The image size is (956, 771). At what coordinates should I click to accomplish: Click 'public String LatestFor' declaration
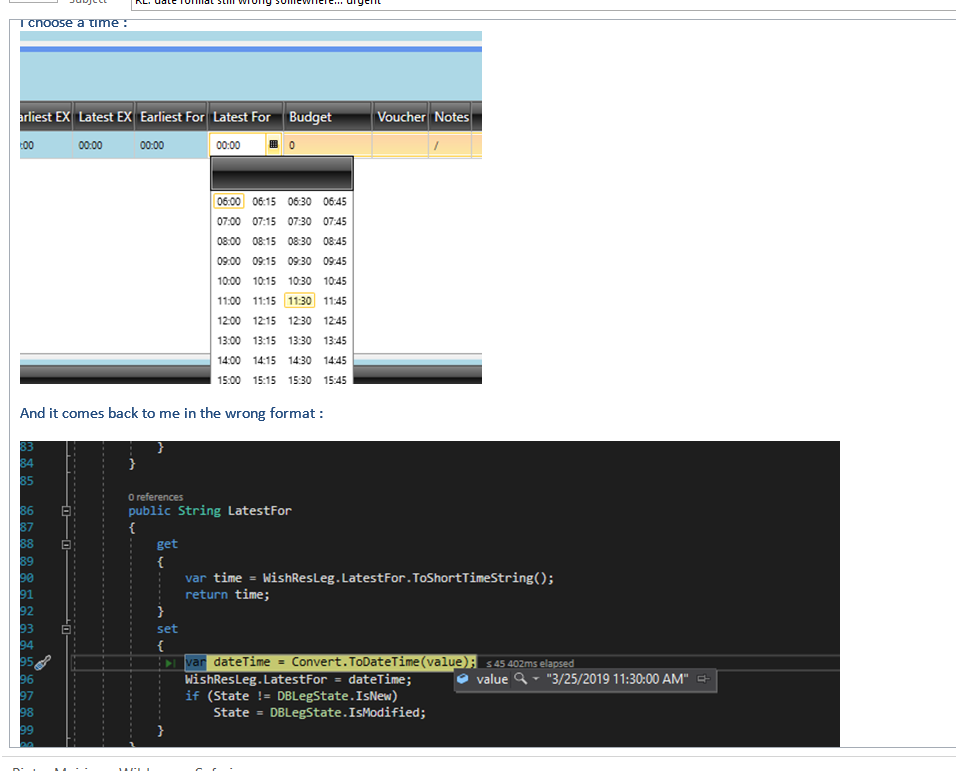(210, 511)
